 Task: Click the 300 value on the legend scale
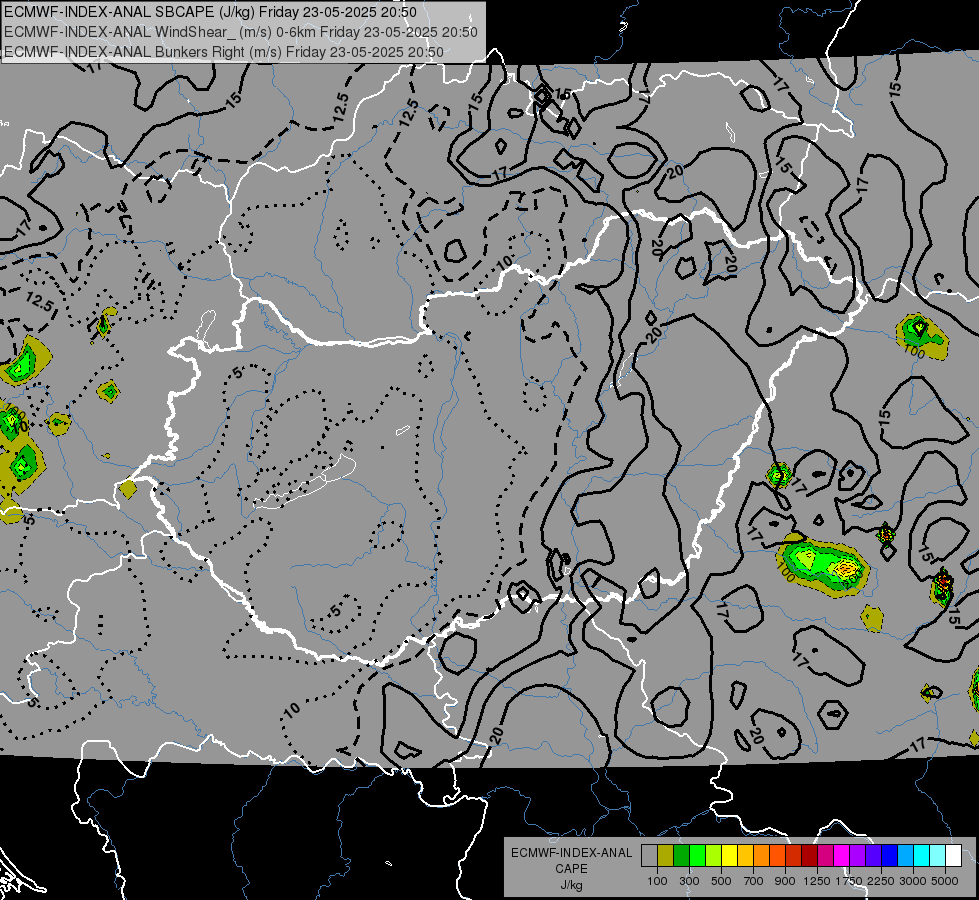689,881
